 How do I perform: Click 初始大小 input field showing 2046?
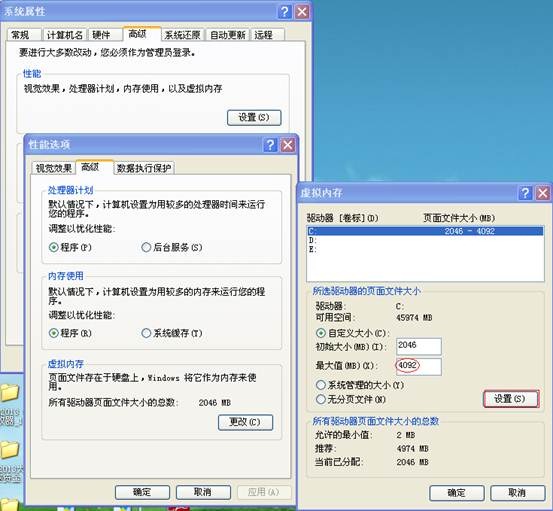[419, 346]
